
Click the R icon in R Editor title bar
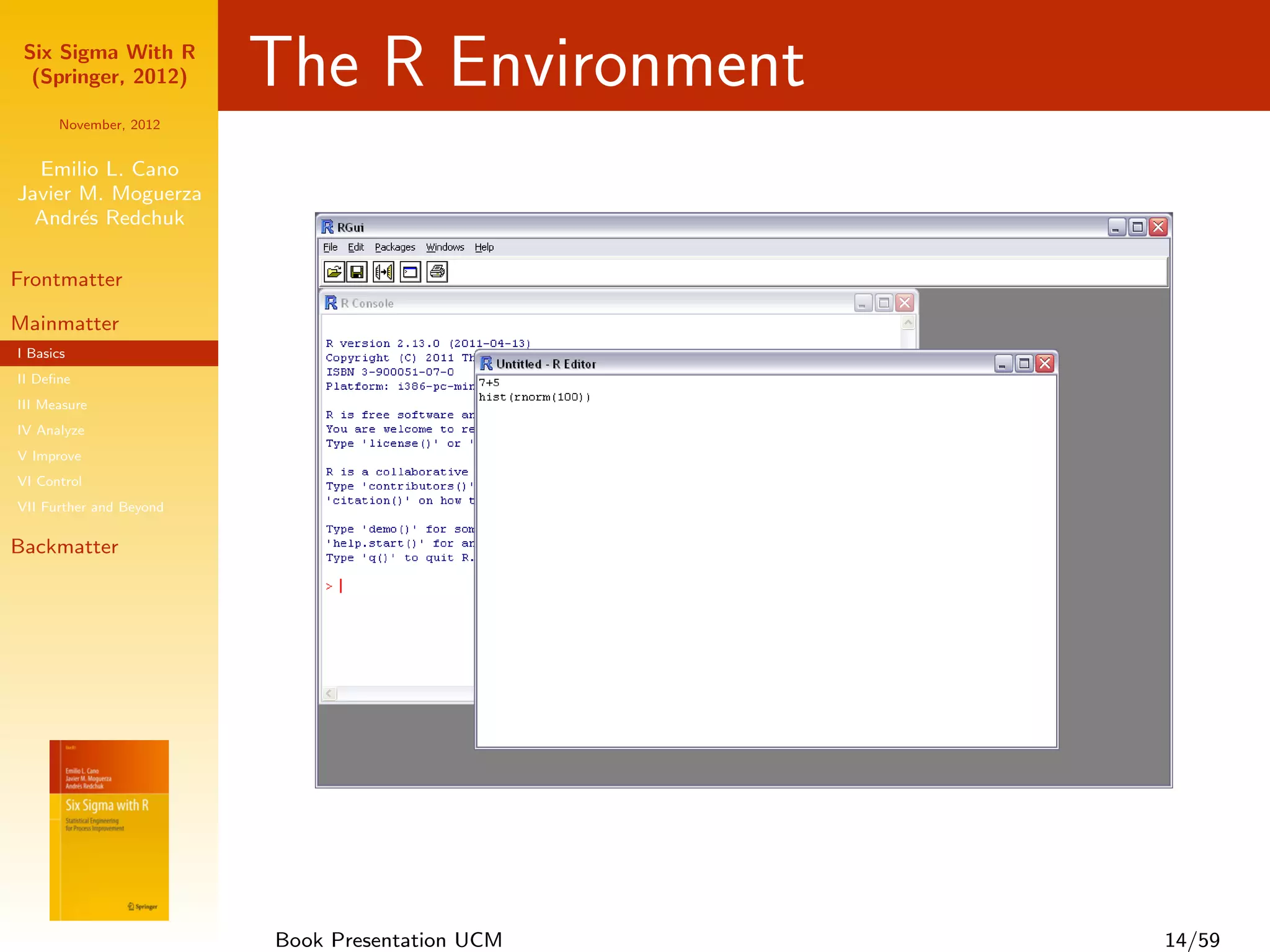(x=486, y=364)
